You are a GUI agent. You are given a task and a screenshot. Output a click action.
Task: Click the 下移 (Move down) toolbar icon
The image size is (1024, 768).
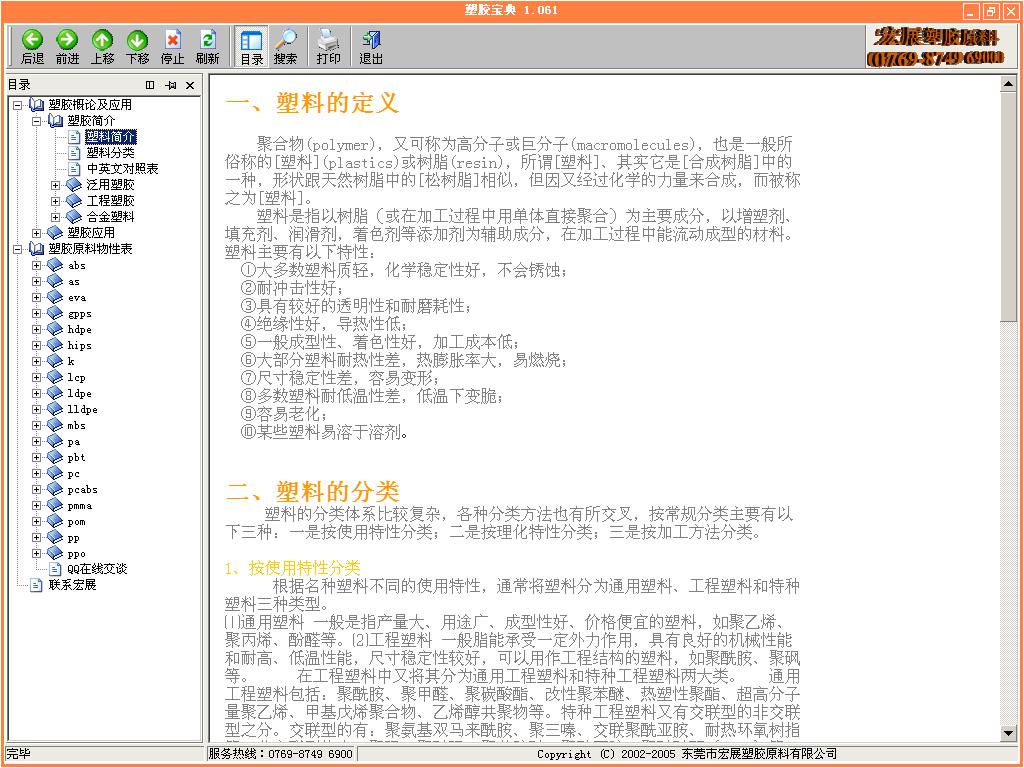[137, 47]
